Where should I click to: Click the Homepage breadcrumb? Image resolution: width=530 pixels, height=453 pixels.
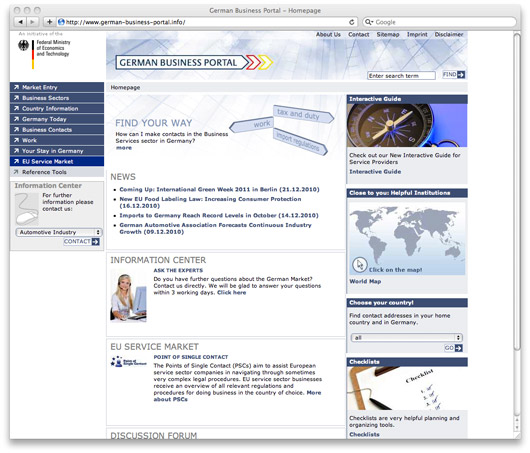125,87
